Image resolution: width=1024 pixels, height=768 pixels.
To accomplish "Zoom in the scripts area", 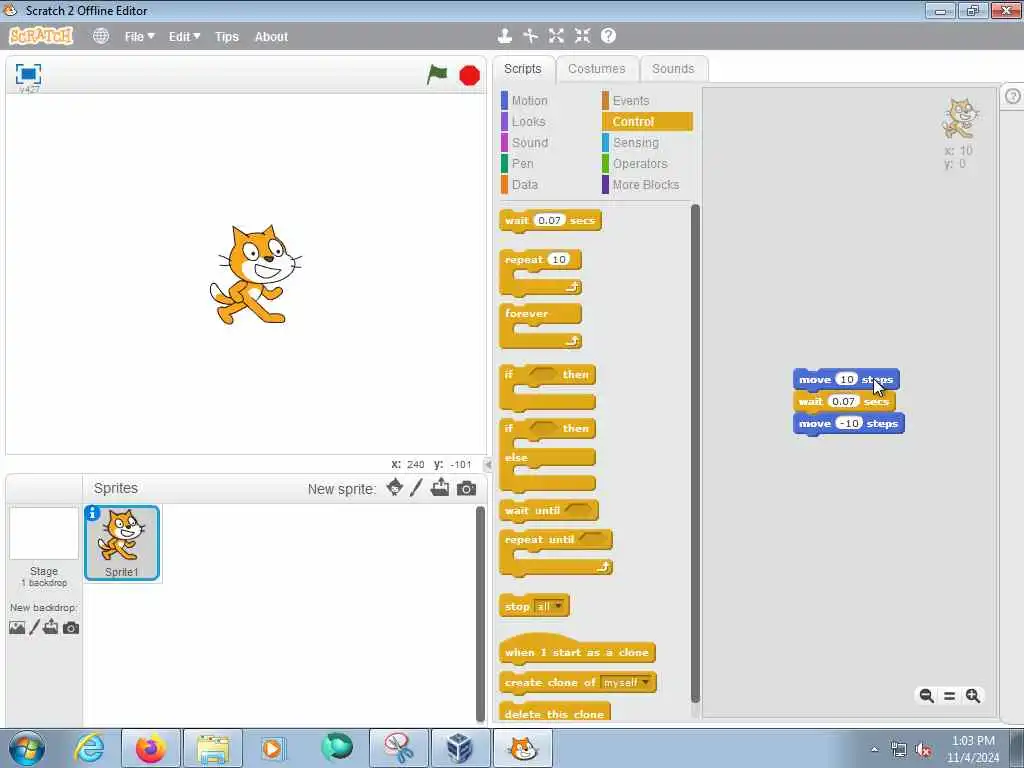I will 973,696.
